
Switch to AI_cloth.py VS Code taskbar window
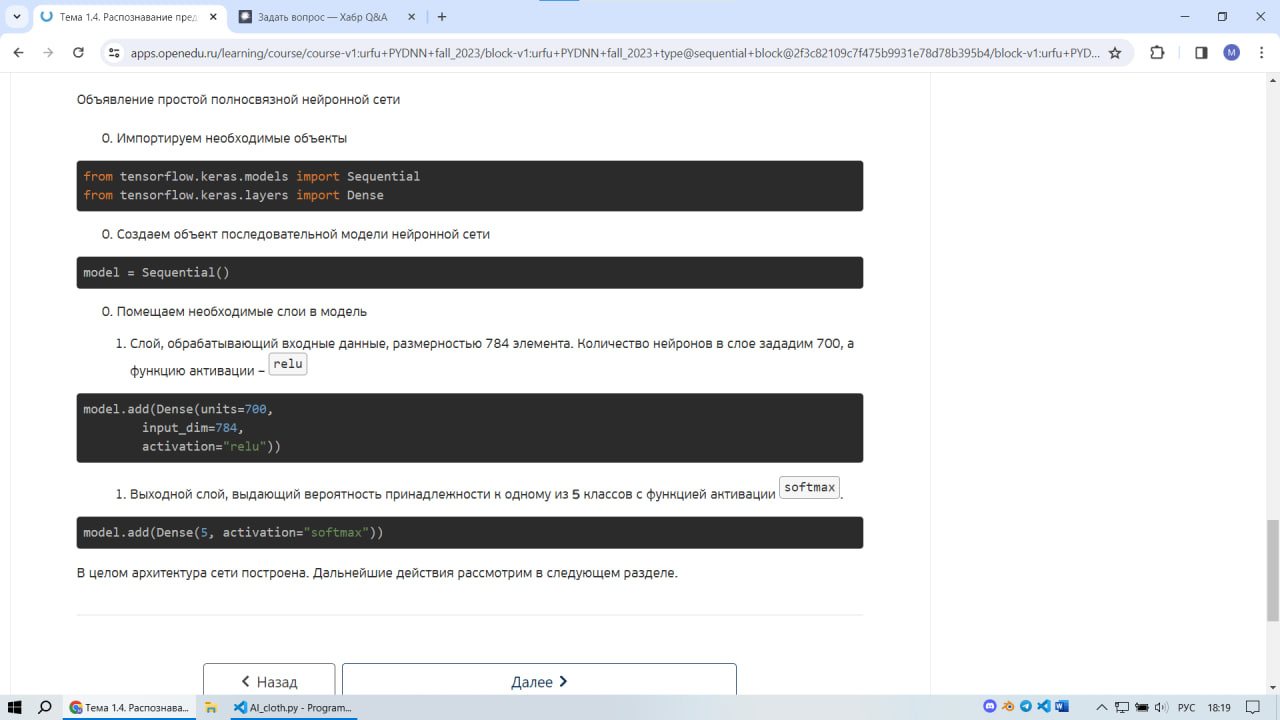[x=293, y=707]
